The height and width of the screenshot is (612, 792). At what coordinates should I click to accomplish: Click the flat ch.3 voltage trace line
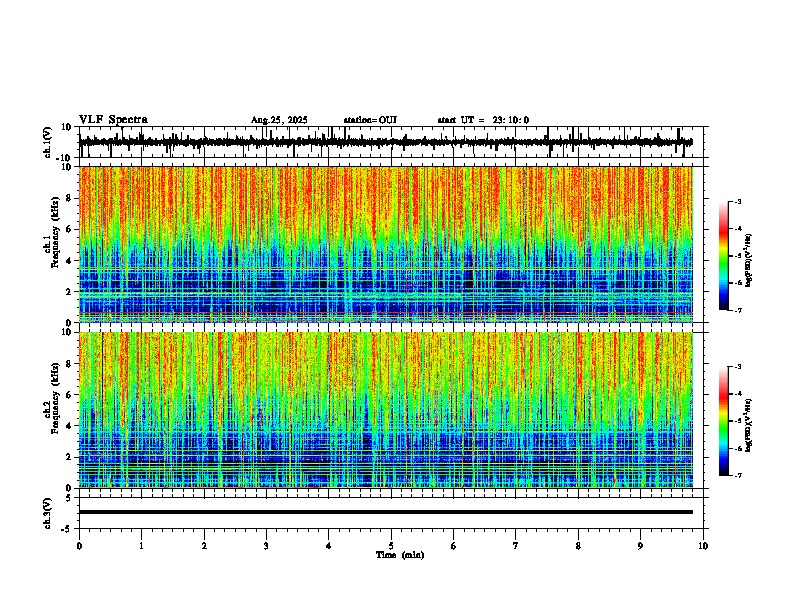tap(386, 512)
